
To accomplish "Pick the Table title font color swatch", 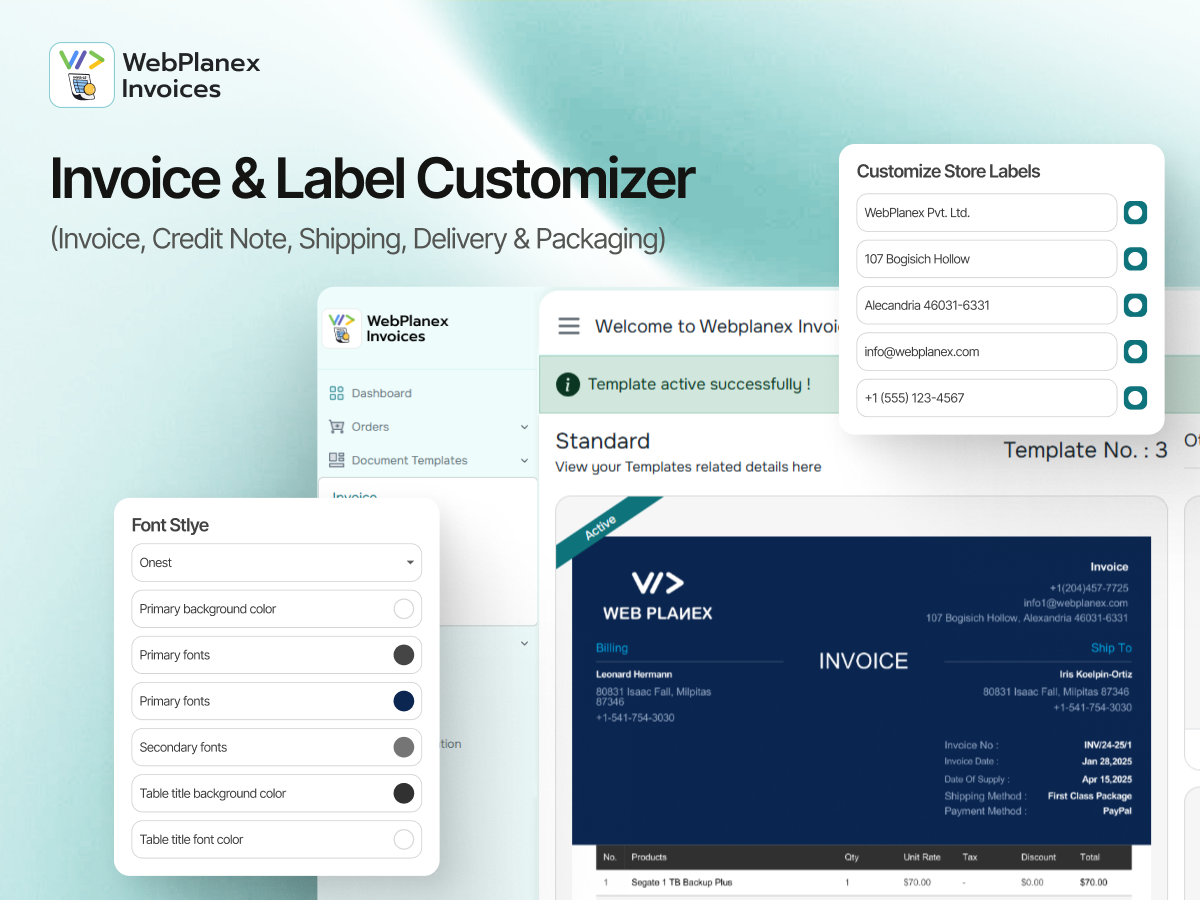I will (404, 839).
